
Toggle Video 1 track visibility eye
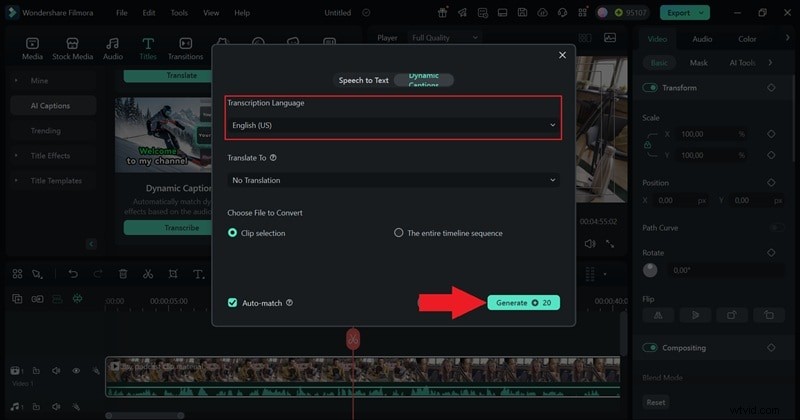pyautogui.click(x=76, y=370)
